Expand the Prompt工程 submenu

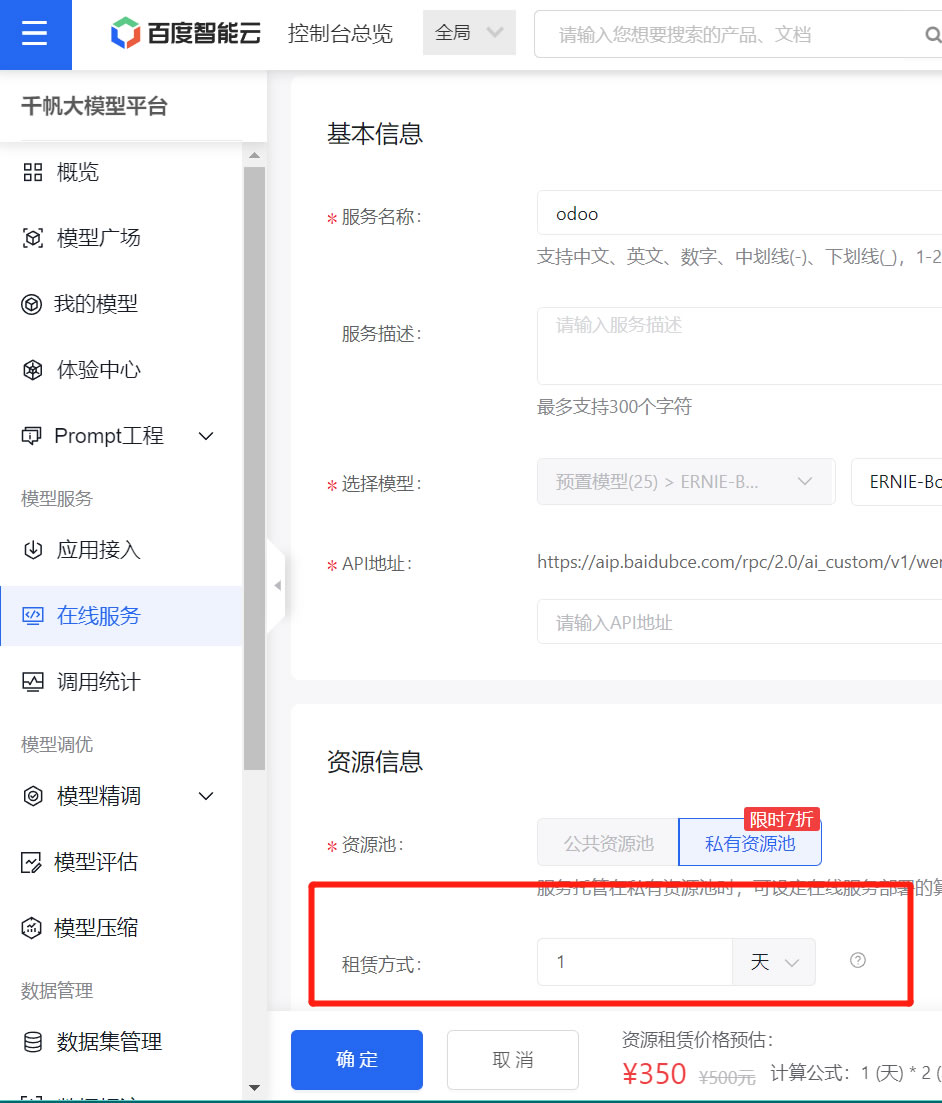[x=206, y=436]
